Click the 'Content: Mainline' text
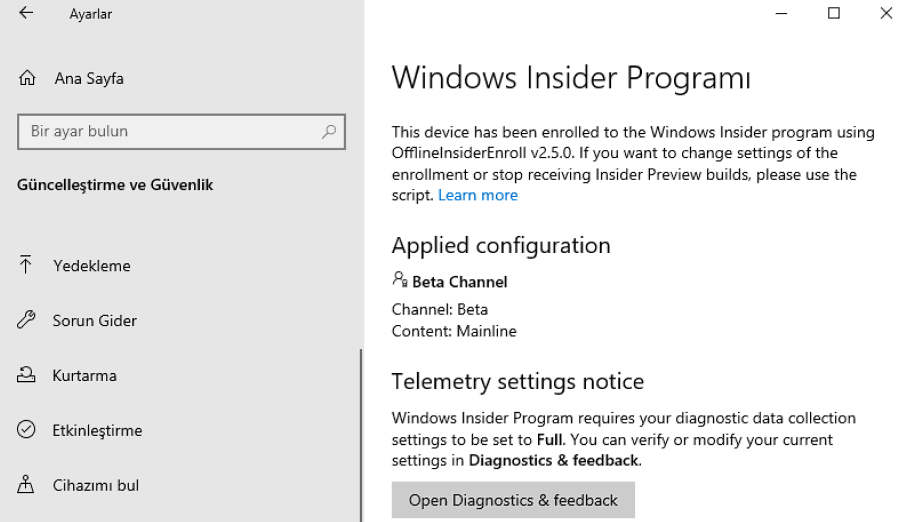Screen dimensions: 908x522 tap(454, 331)
